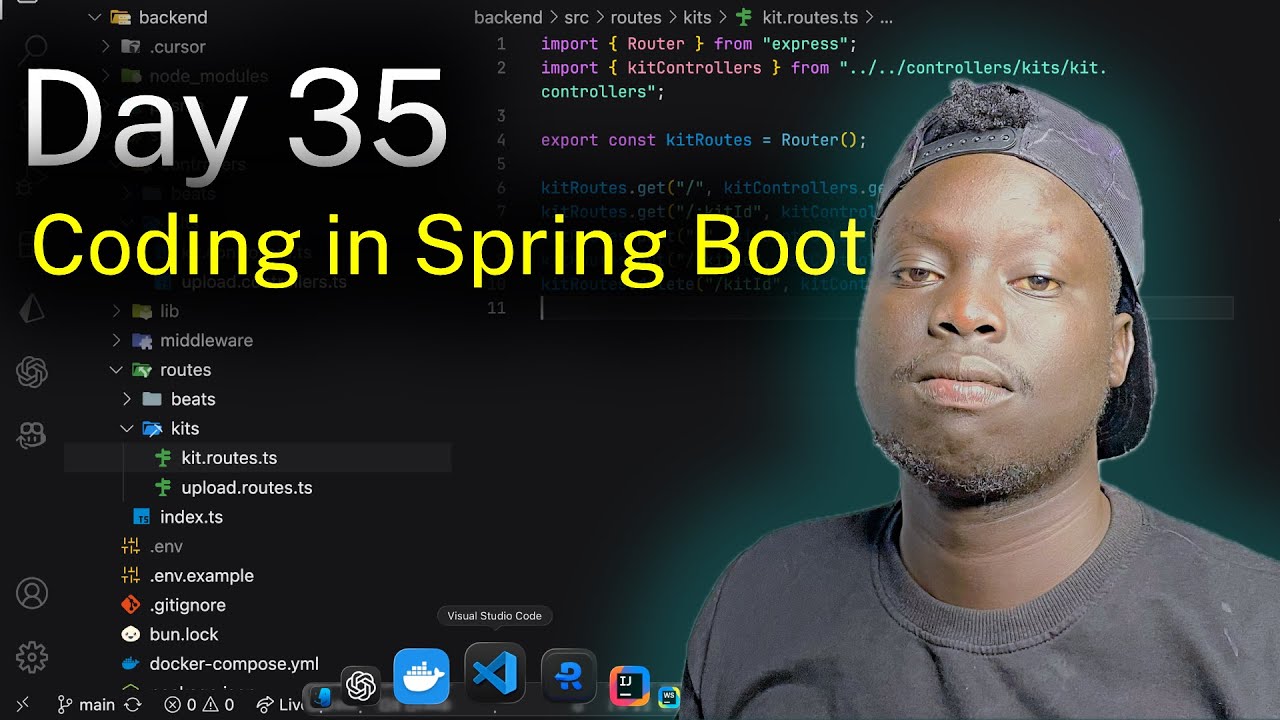Open problems via the errors count icon
1280x720 pixels.
173,705
